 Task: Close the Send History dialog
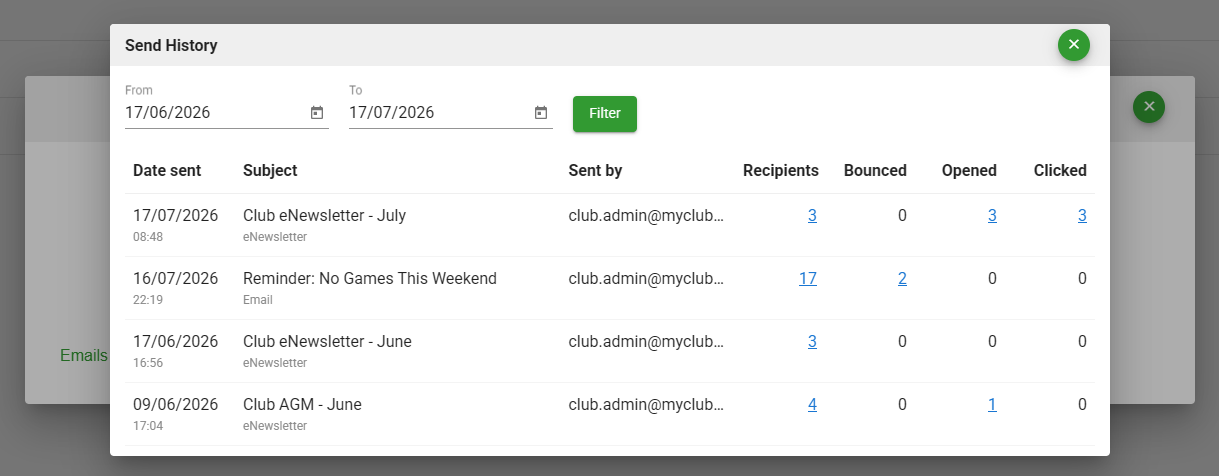(1074, 45)
